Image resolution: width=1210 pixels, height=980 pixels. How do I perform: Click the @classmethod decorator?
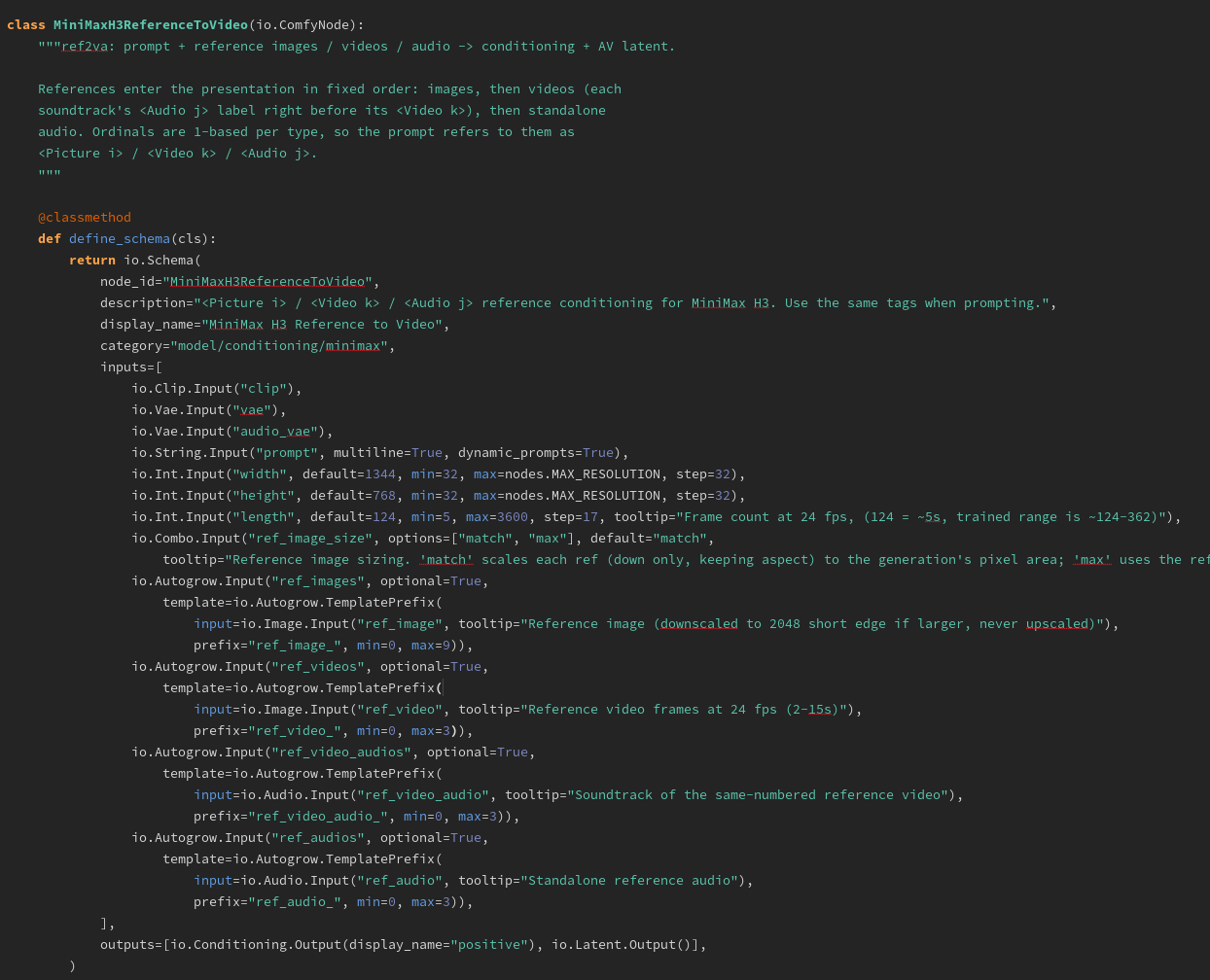[x=85, y=217]
